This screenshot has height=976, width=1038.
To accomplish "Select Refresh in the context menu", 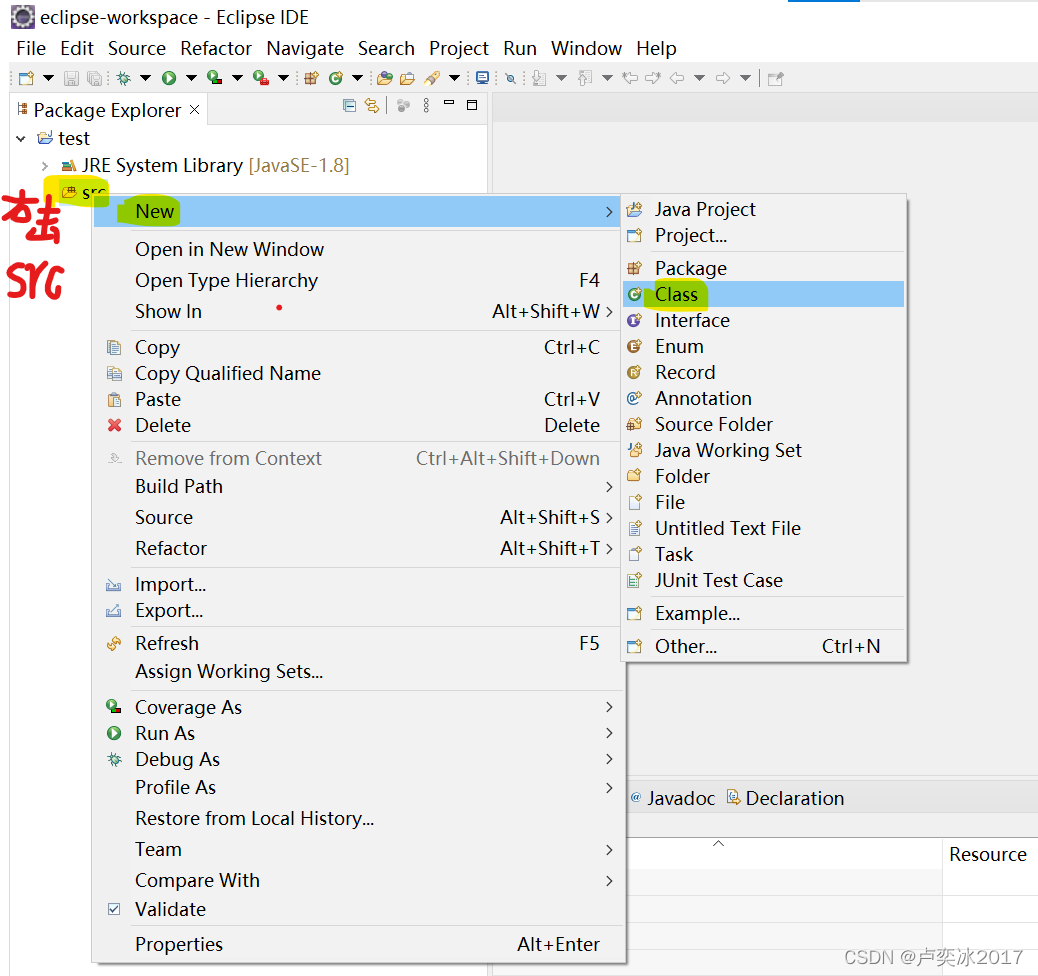I will [357, 644].
